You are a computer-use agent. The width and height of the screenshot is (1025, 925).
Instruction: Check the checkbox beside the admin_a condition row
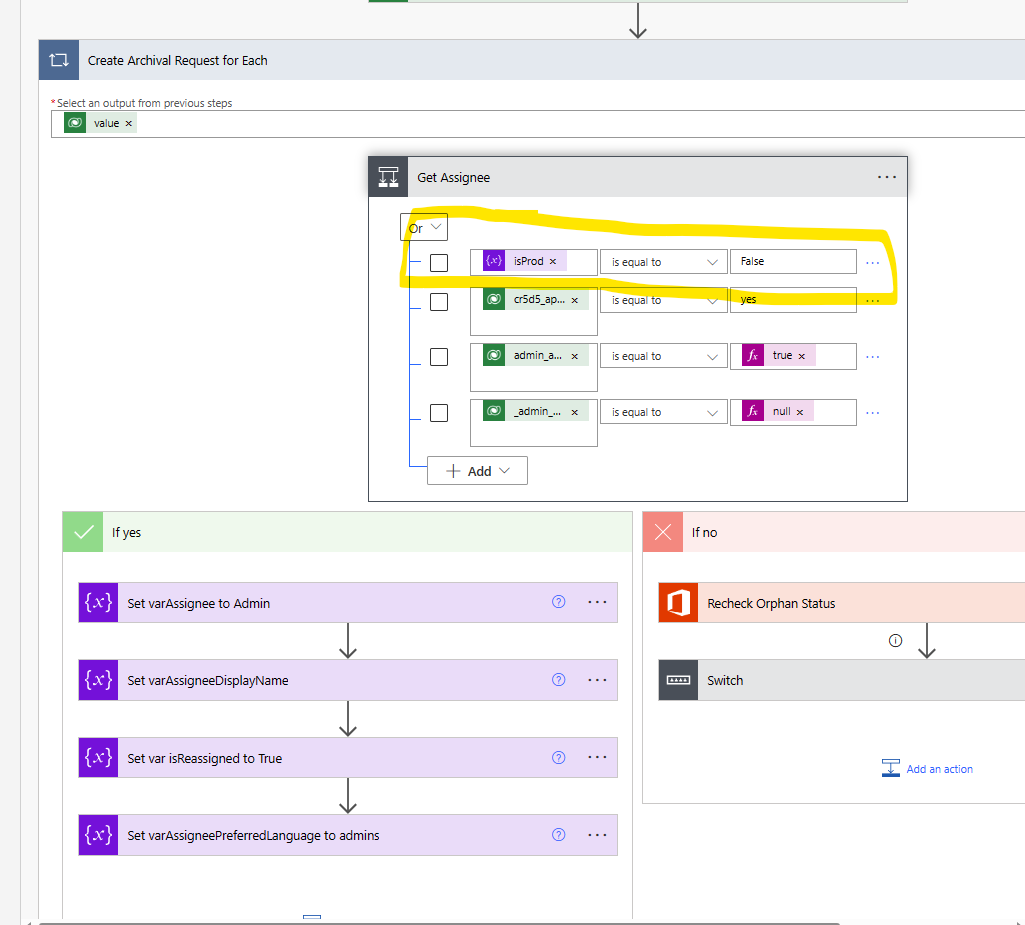point(438,356)
